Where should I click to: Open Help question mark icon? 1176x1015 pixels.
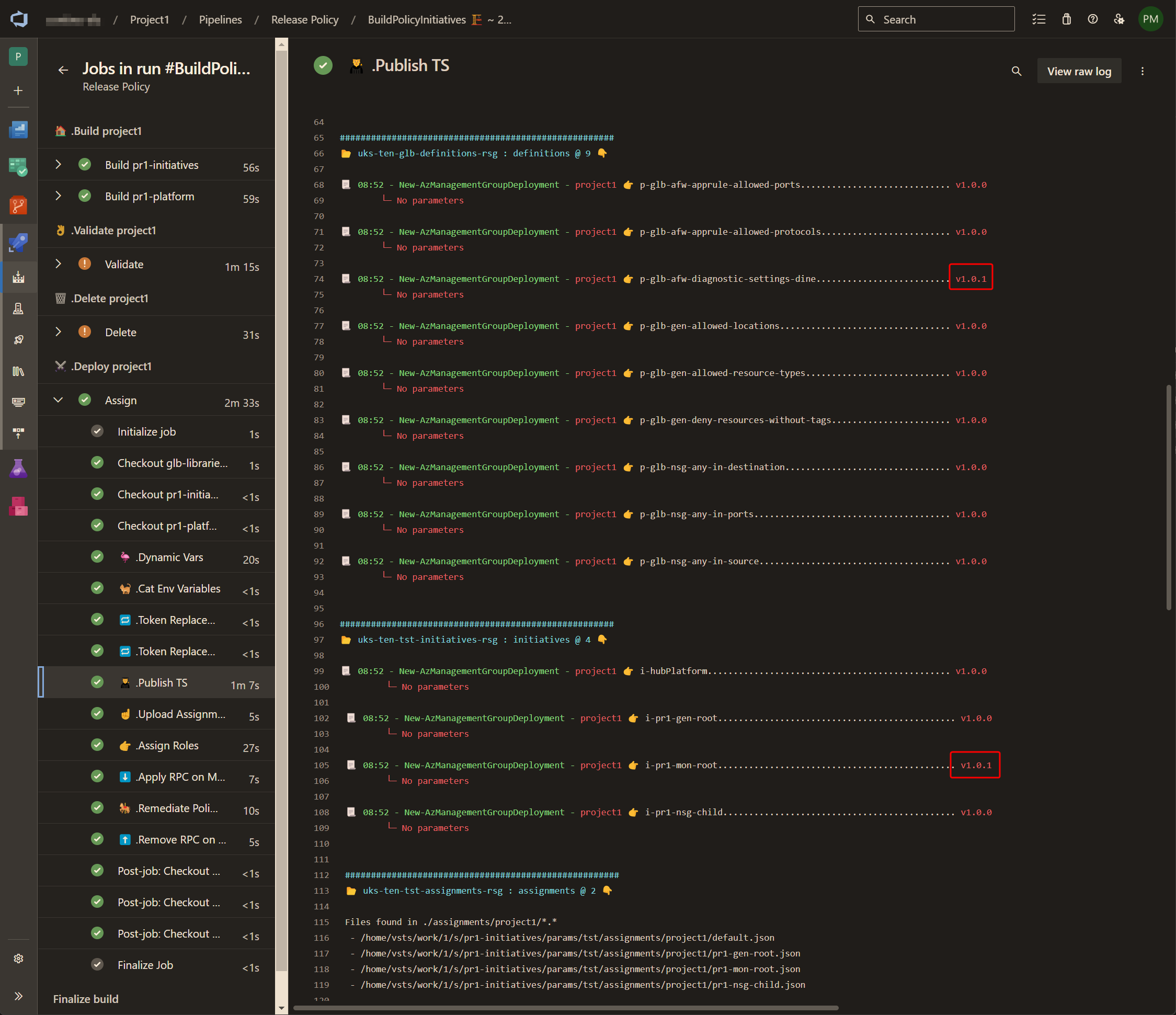1092,19
